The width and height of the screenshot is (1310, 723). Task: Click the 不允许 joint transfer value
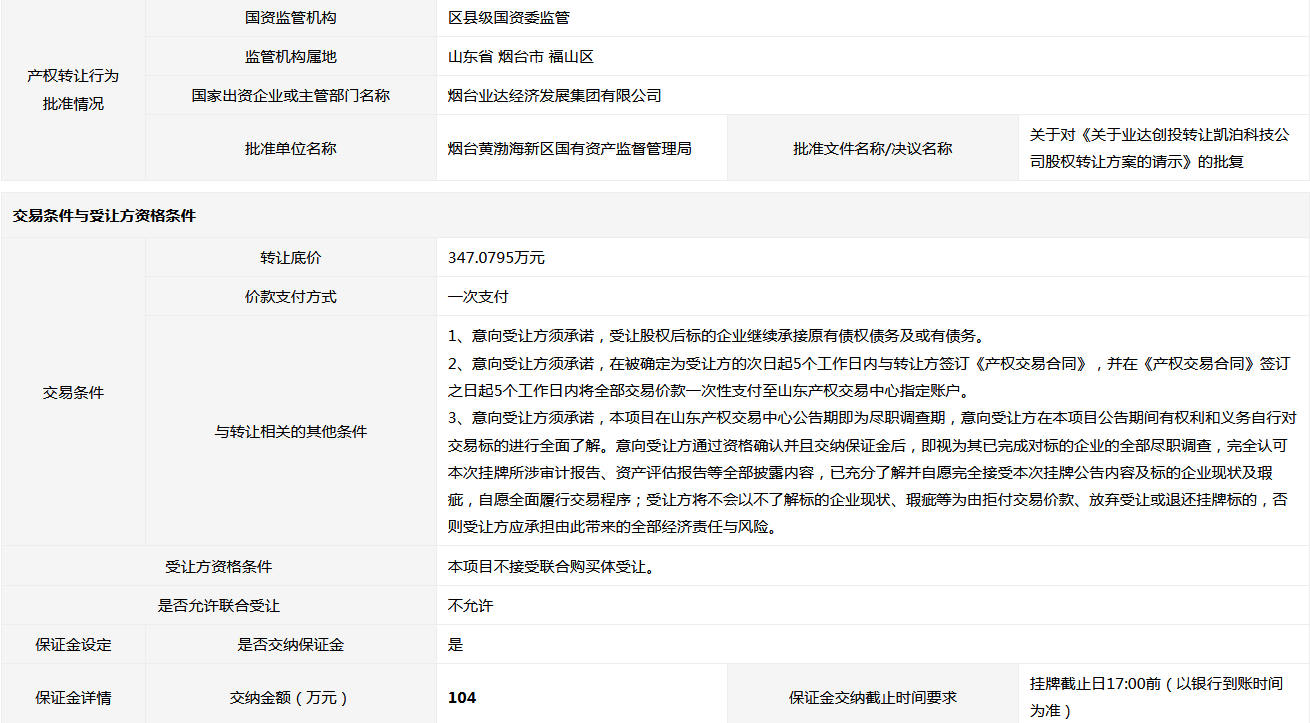[470, 606]
